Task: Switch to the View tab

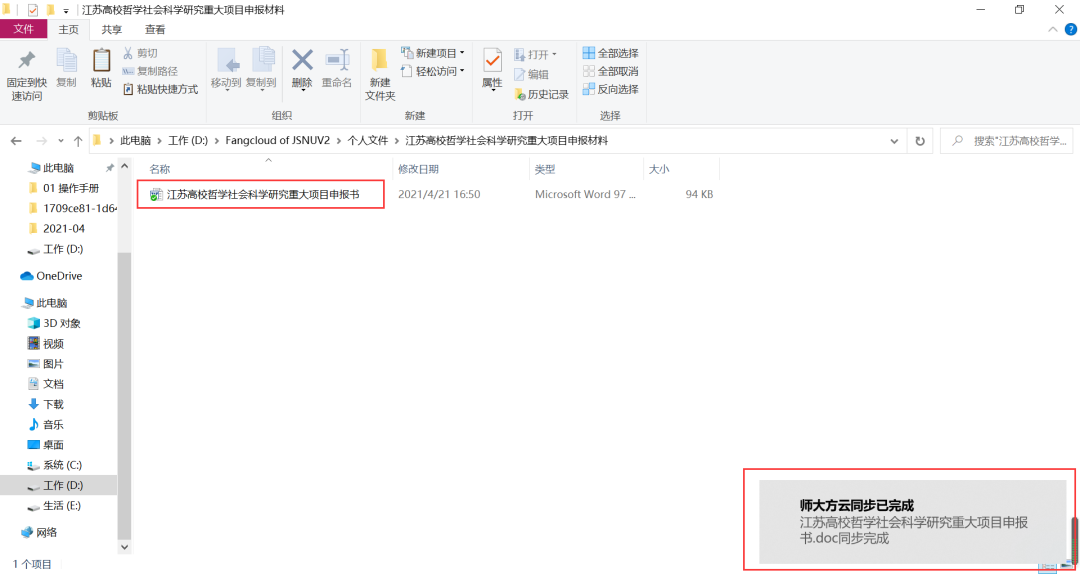Action: [x=155, y=30]
